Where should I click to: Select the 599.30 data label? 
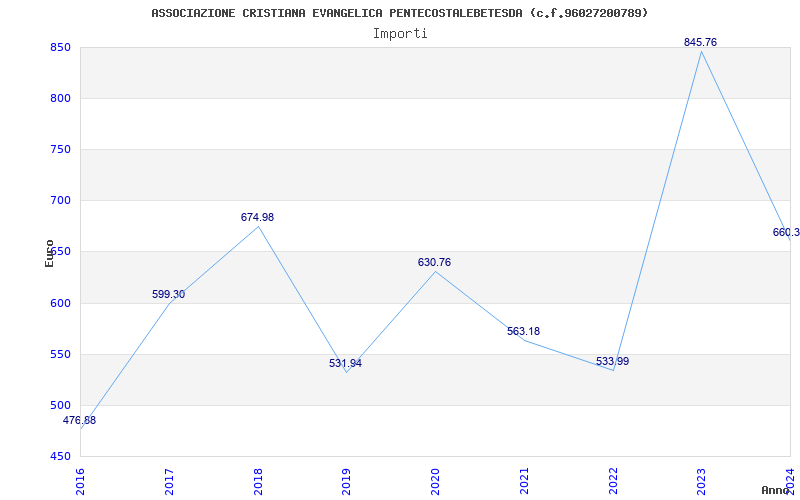[x=168, y=294]
